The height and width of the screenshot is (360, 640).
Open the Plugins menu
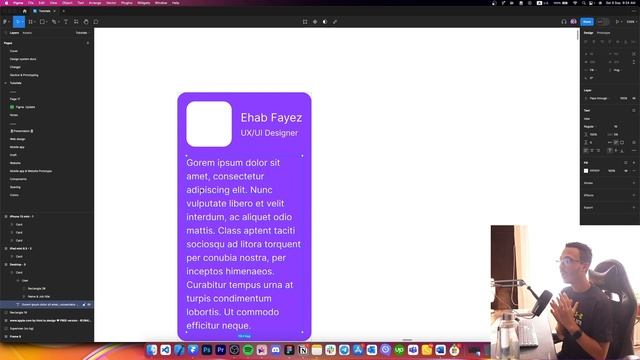click(x=127, y=3)
